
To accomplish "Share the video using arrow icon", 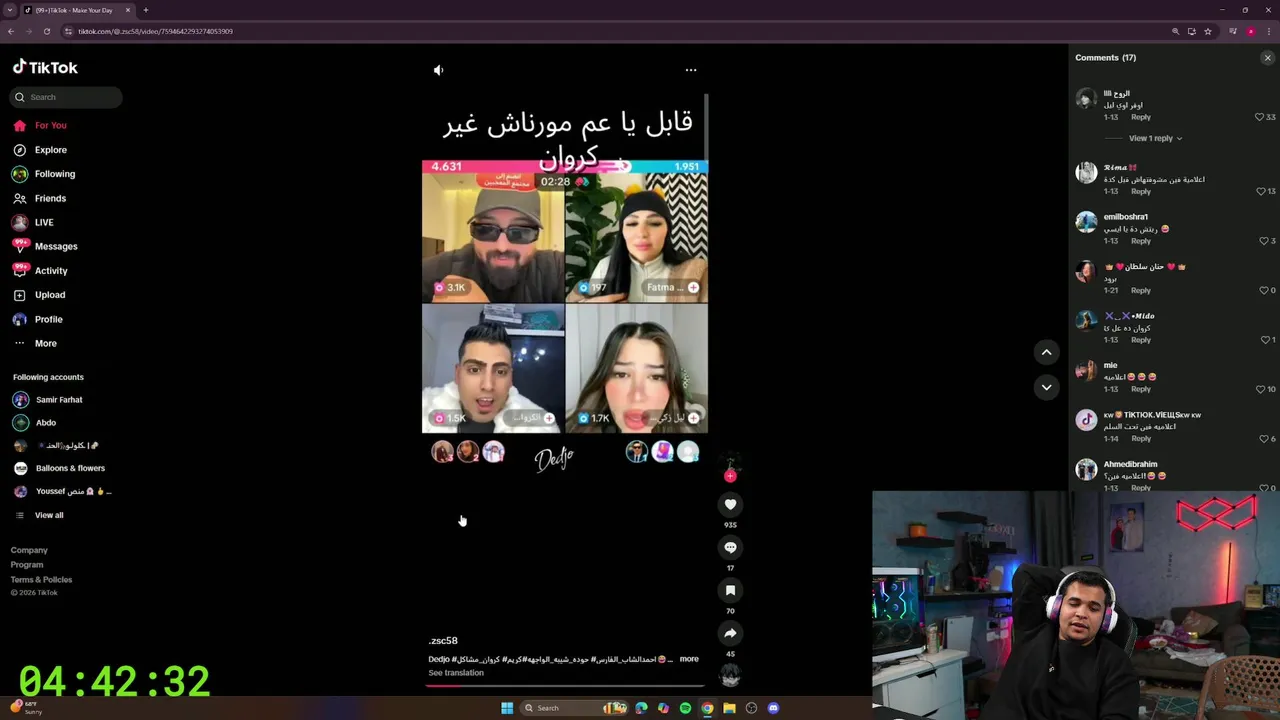I will point(730,634).
